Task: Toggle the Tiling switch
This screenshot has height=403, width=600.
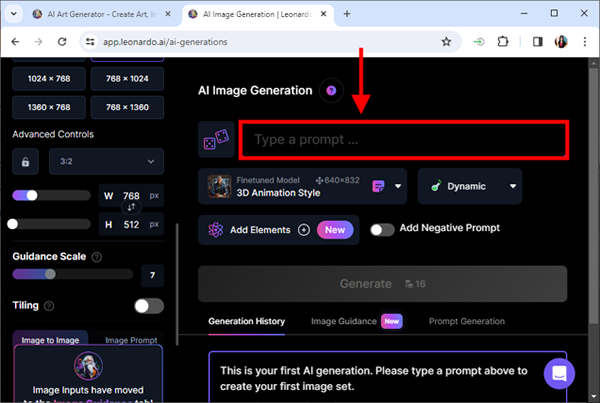Action: (149, 306)
